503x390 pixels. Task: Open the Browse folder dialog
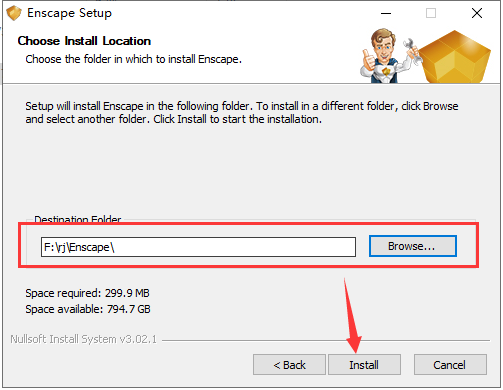413,246
